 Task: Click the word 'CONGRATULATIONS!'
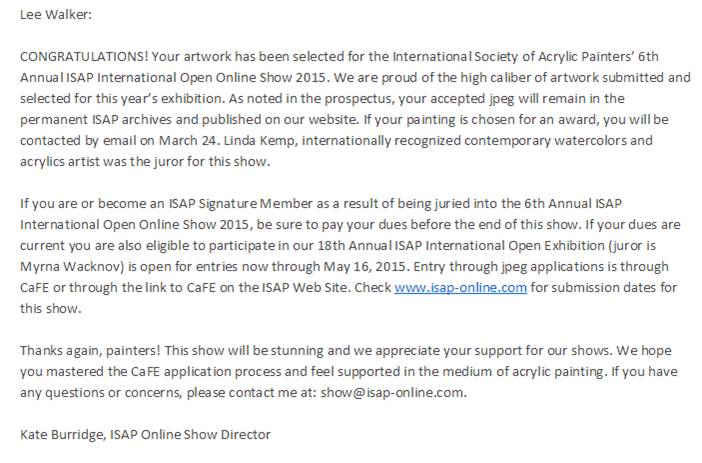click(84, 56)
